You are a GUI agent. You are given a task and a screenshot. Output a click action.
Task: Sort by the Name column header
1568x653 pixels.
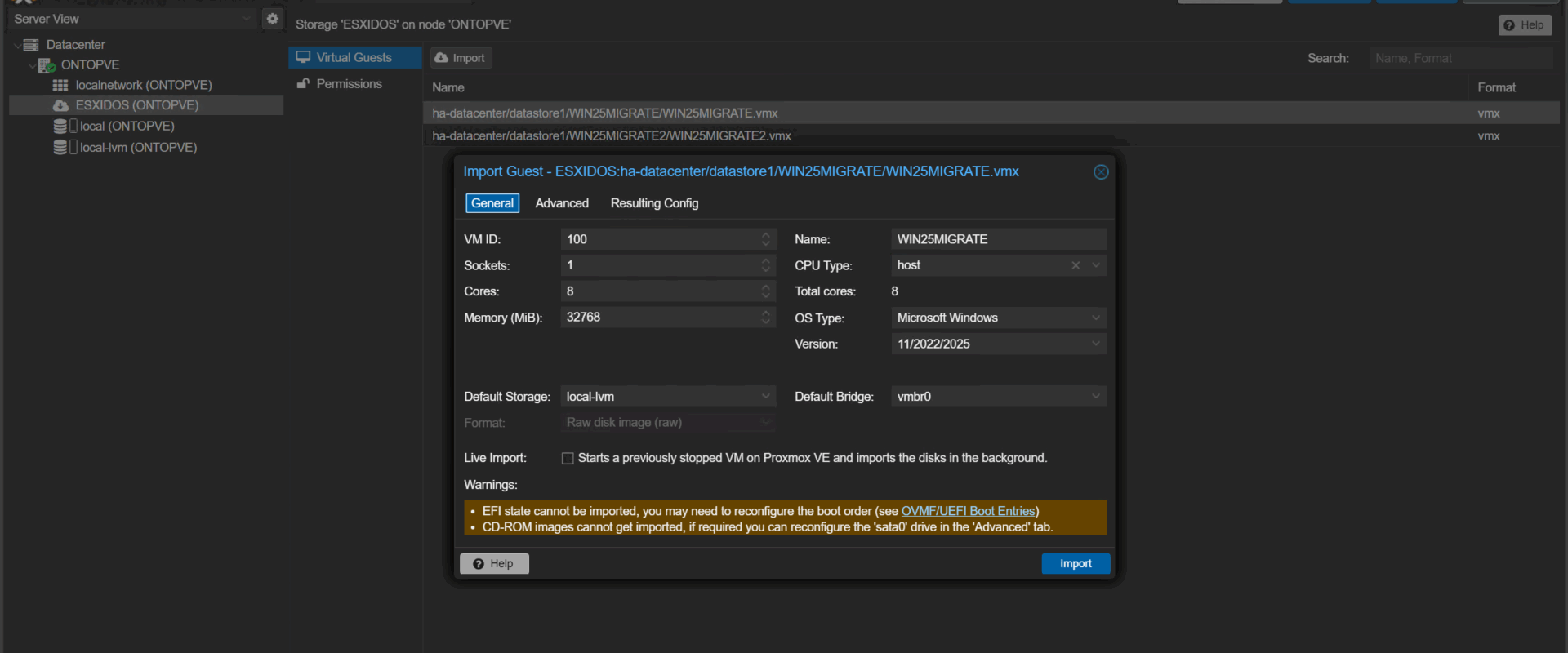tap(448, 87)
